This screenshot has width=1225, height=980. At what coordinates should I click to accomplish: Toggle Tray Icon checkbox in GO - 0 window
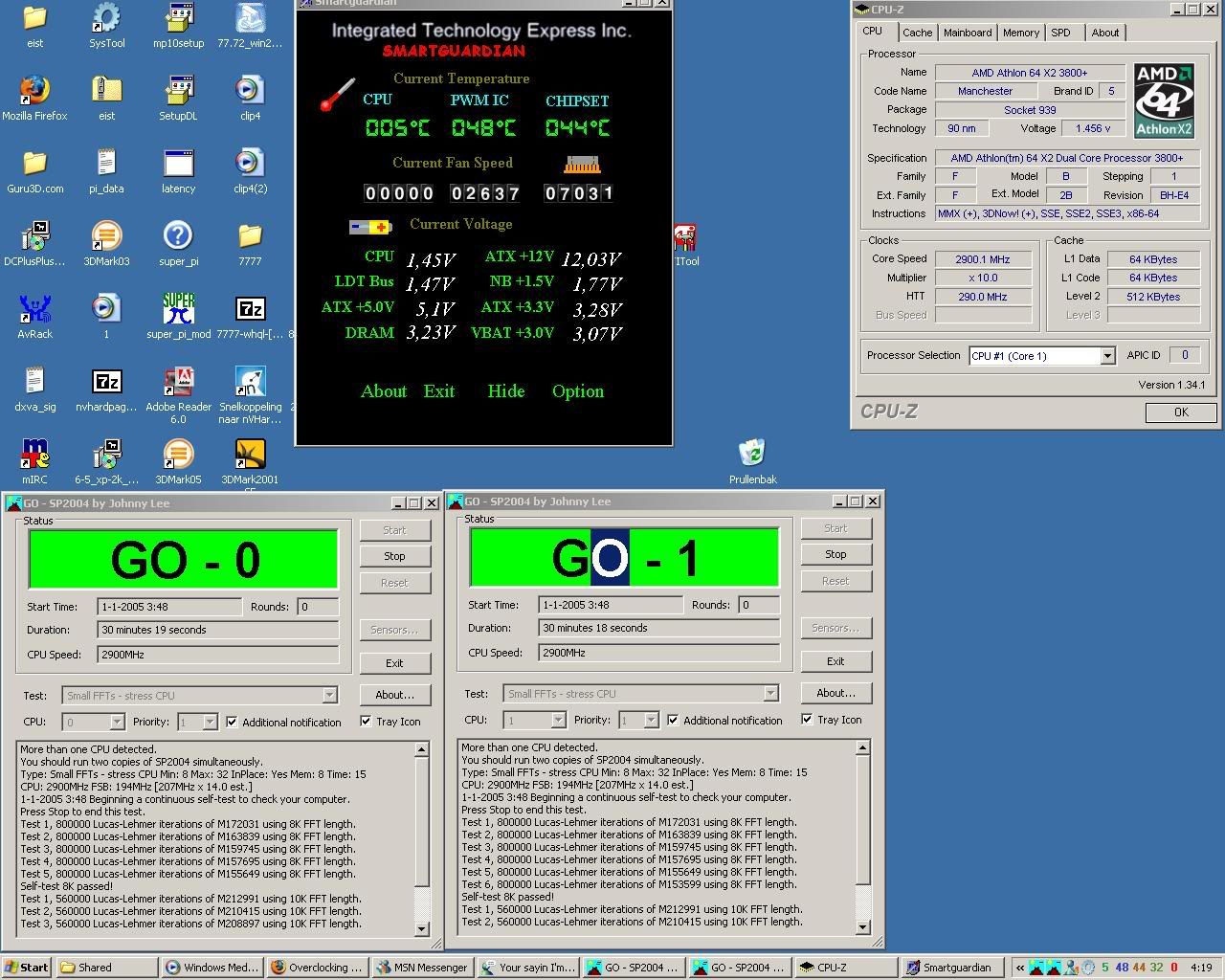tap(366, 721)
